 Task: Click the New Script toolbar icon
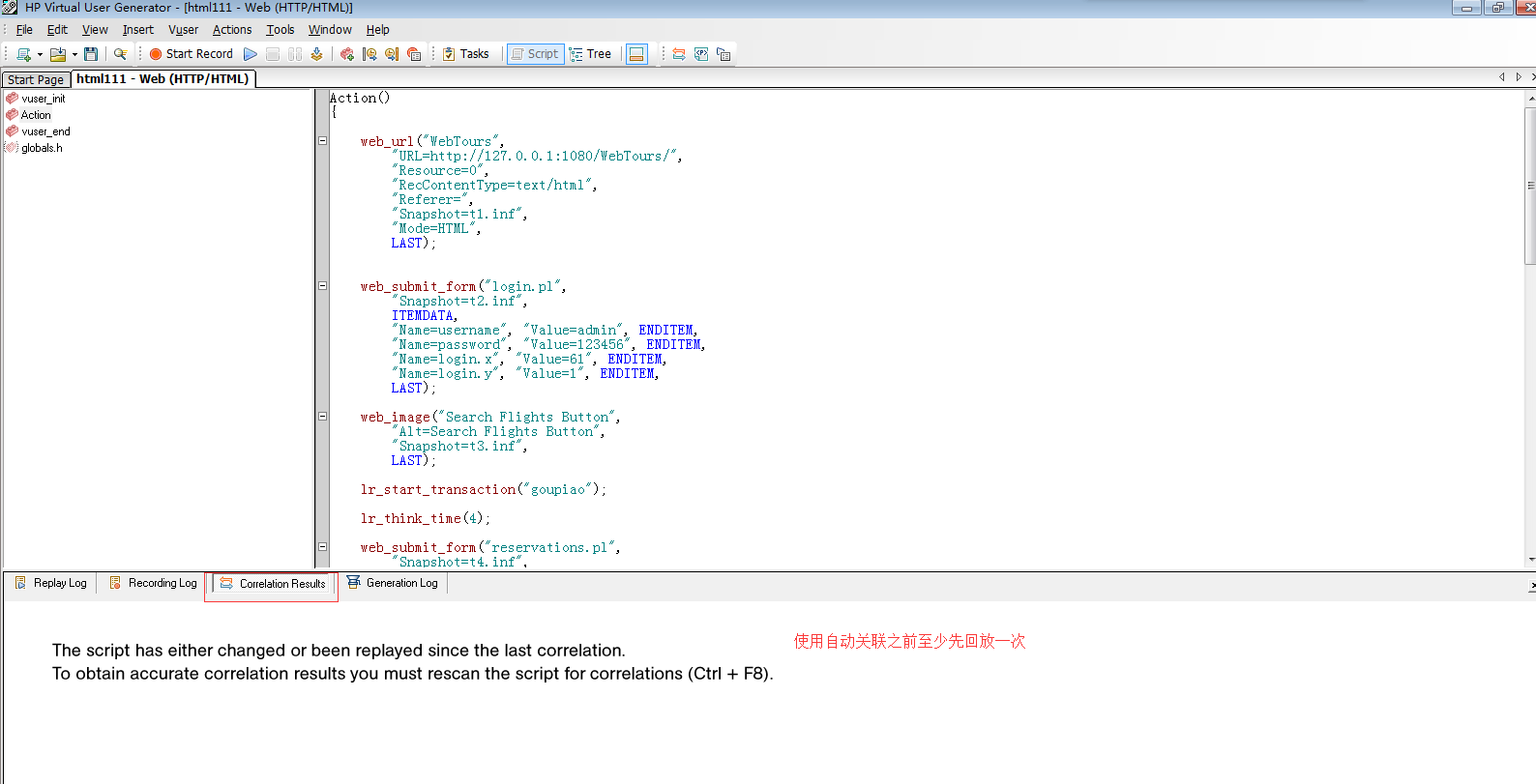click(x=23, y=54)
